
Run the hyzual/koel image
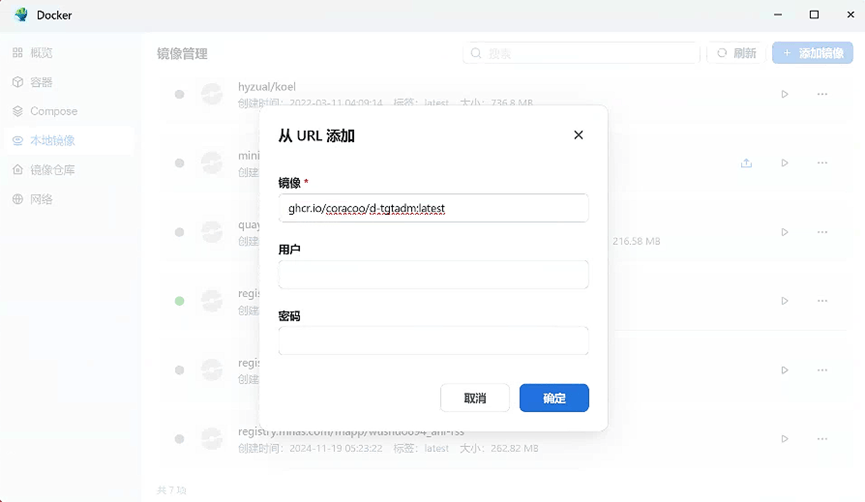(x=784, y=94)
